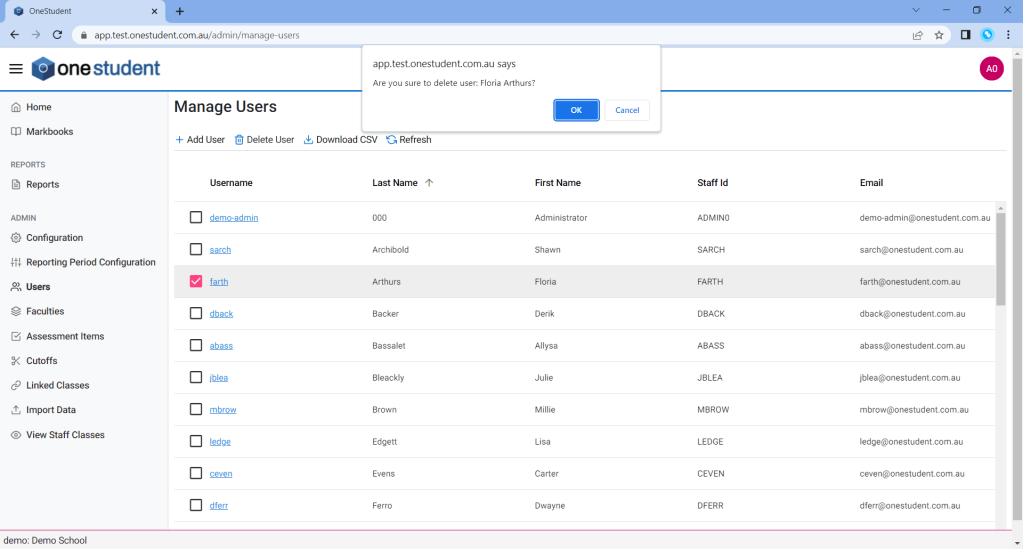The width and height of the screenshot is (1023, 549).
Task: Confirm deletion with OK button
Action: [576, 110]
